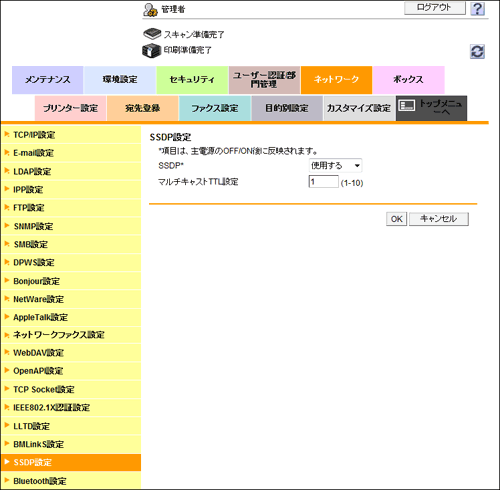
Task: Switch to the セキュリティ tab
Action: [192, 80]
